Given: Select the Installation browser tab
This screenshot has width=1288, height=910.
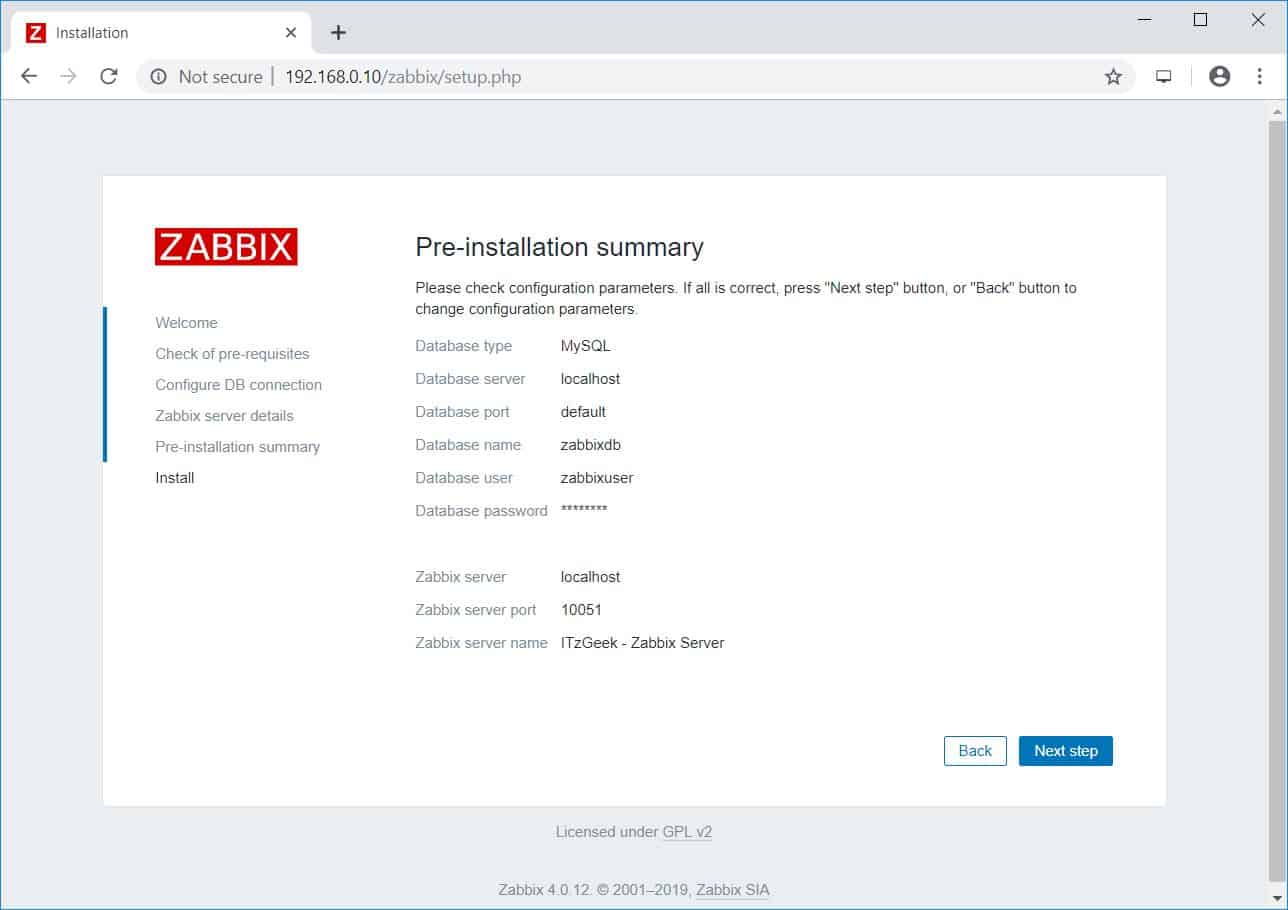Looking at the screenshot, I should coord(162,33).
